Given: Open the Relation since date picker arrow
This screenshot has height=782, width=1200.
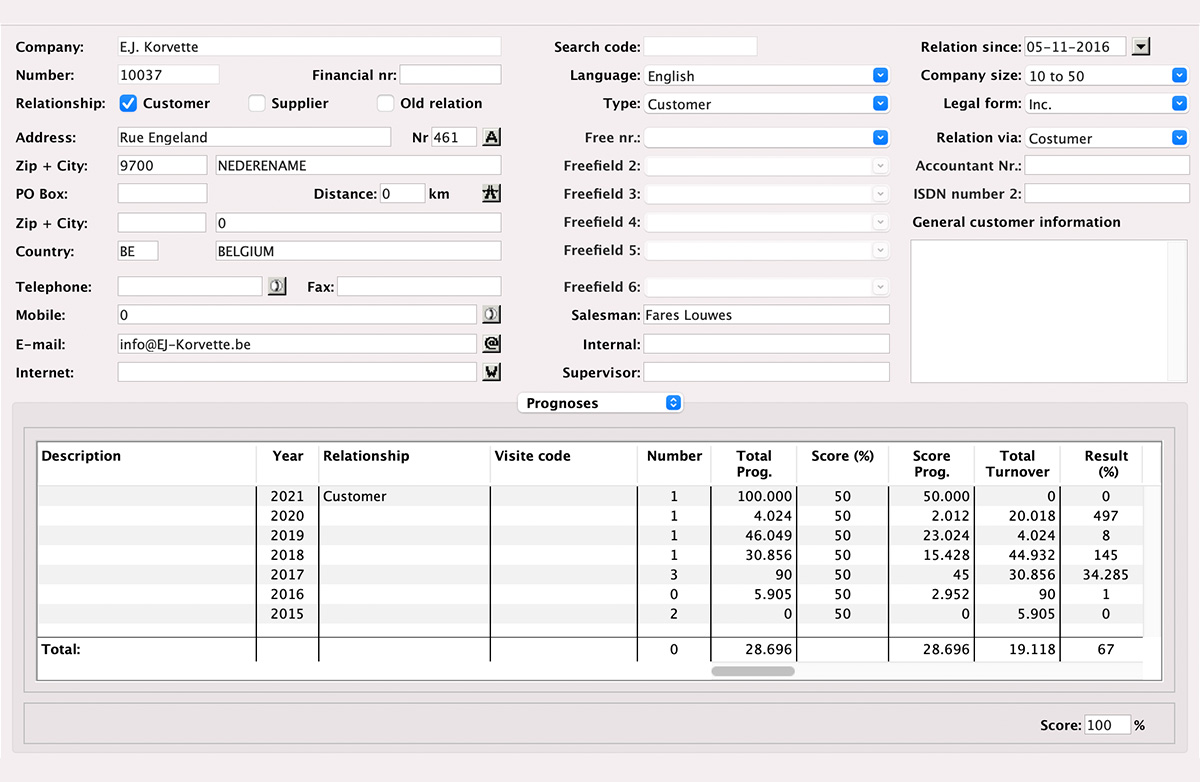Looking at the screenshot, I should tap(1143, 46).
